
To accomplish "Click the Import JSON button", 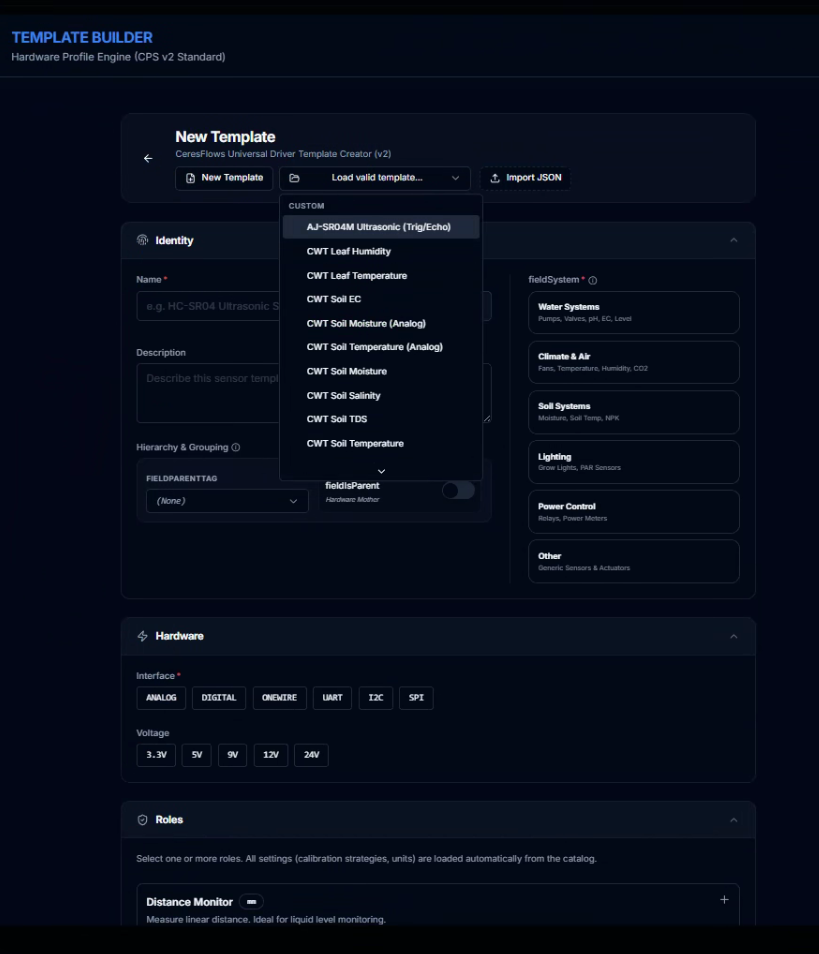I will click(526, 178).
